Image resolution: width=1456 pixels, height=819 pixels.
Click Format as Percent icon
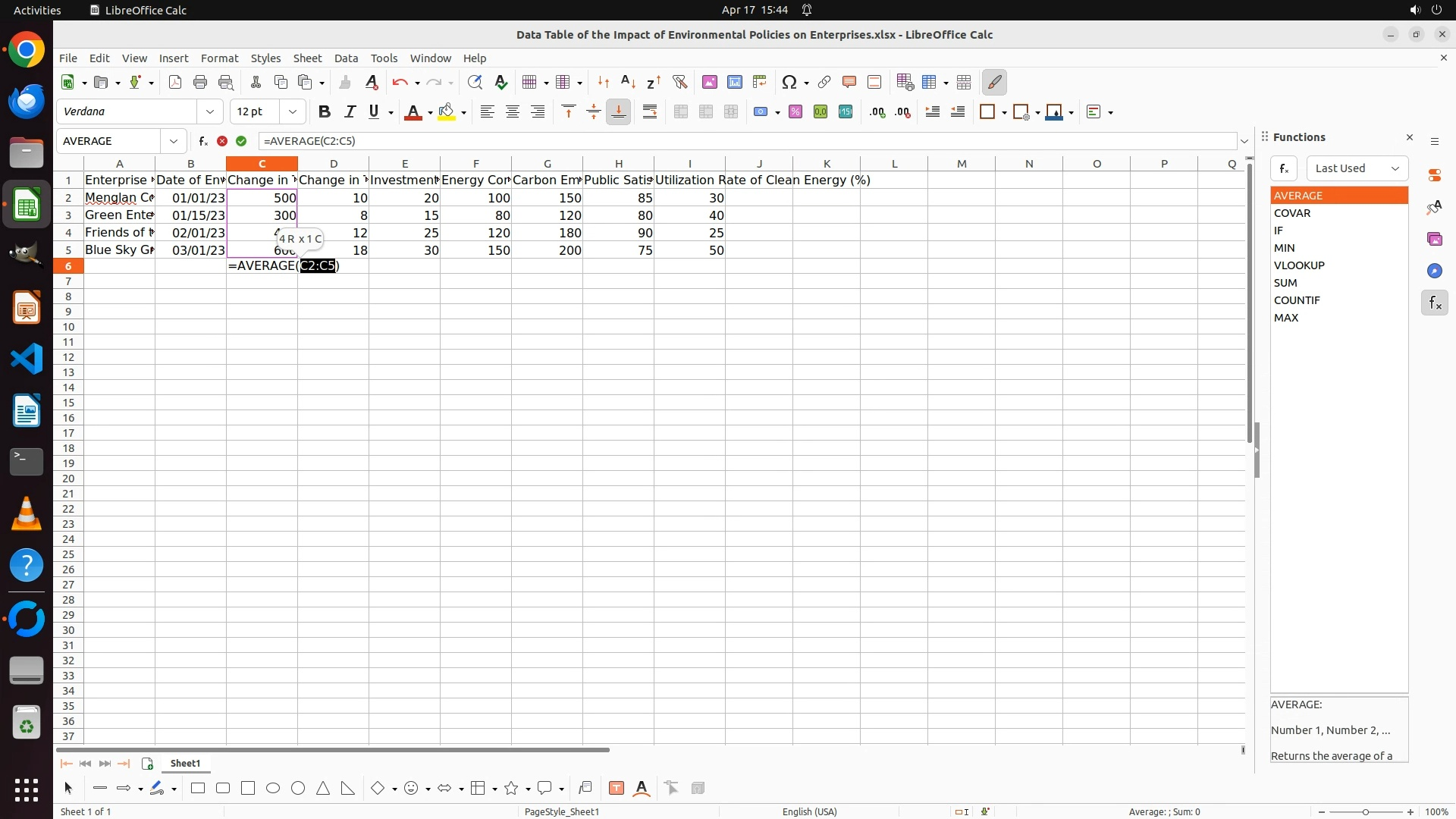[795, 111]
